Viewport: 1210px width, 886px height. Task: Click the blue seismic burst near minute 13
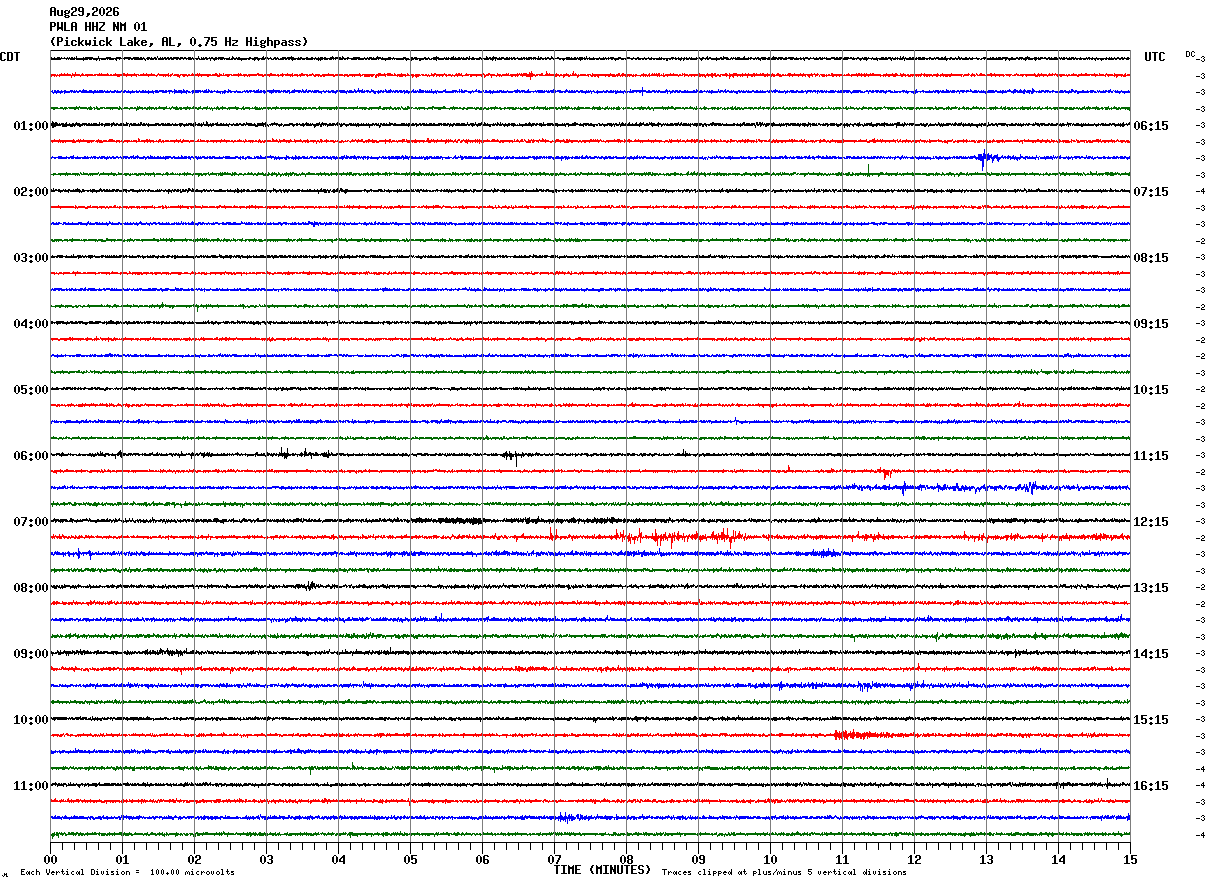tap(987, 158)
